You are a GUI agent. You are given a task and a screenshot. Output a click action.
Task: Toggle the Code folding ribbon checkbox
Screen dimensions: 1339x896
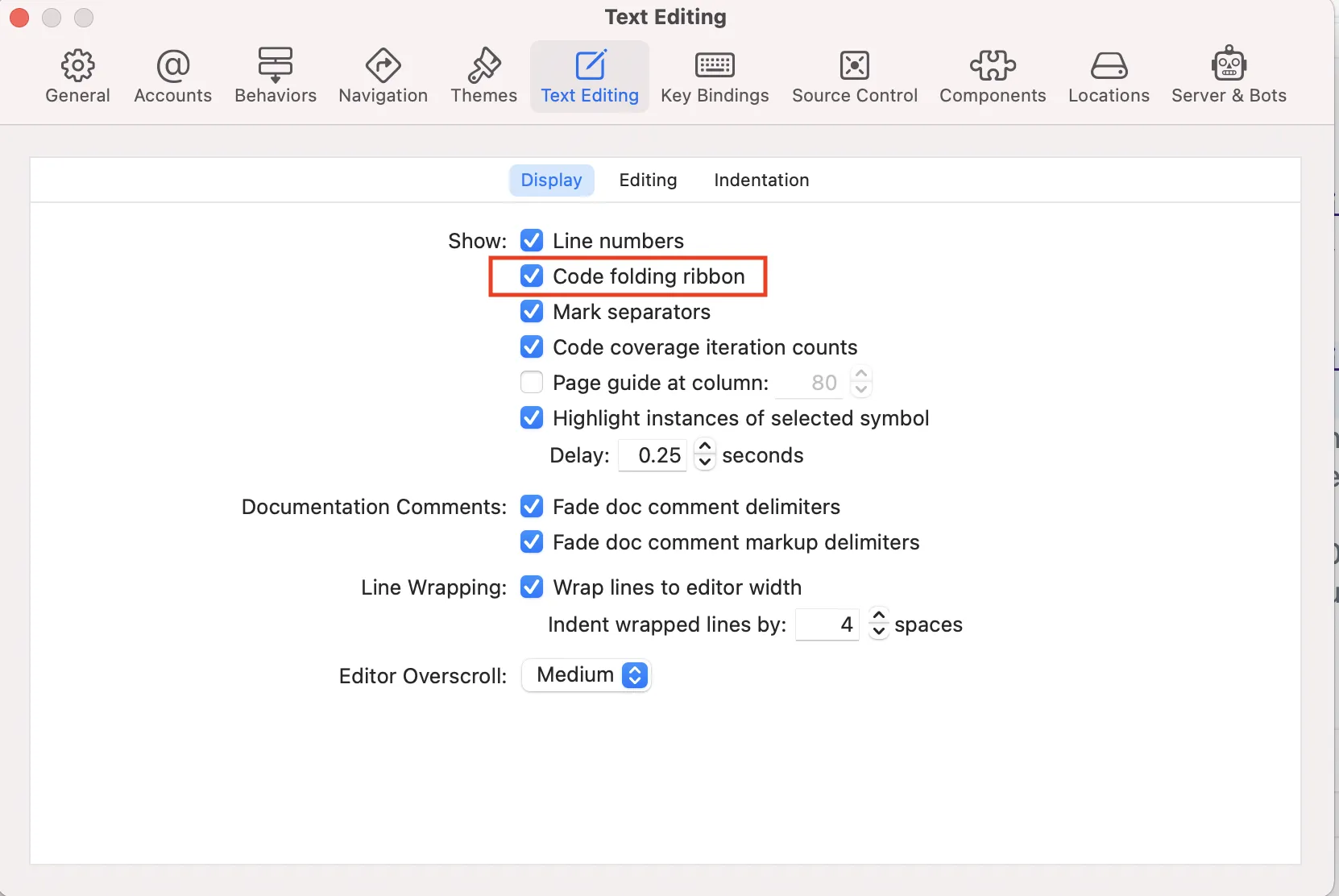[532, 276]
